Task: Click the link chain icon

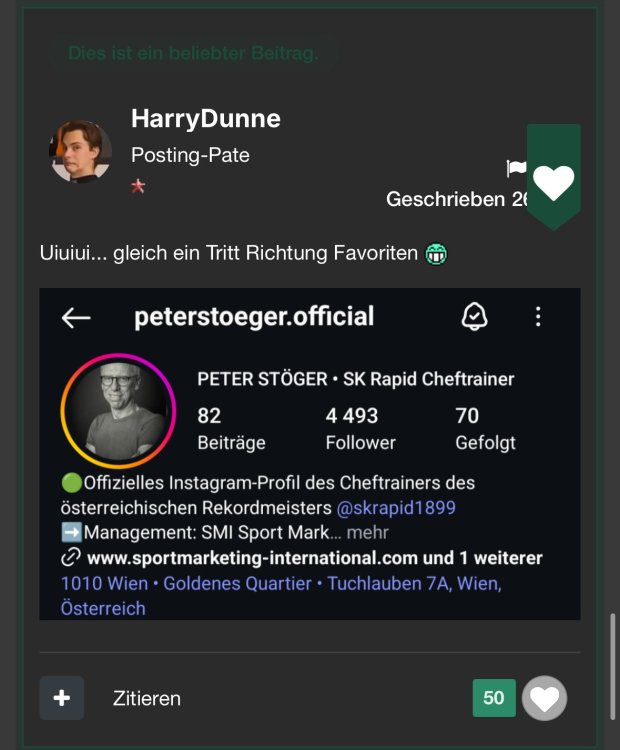Action: (x=71, y=558)
